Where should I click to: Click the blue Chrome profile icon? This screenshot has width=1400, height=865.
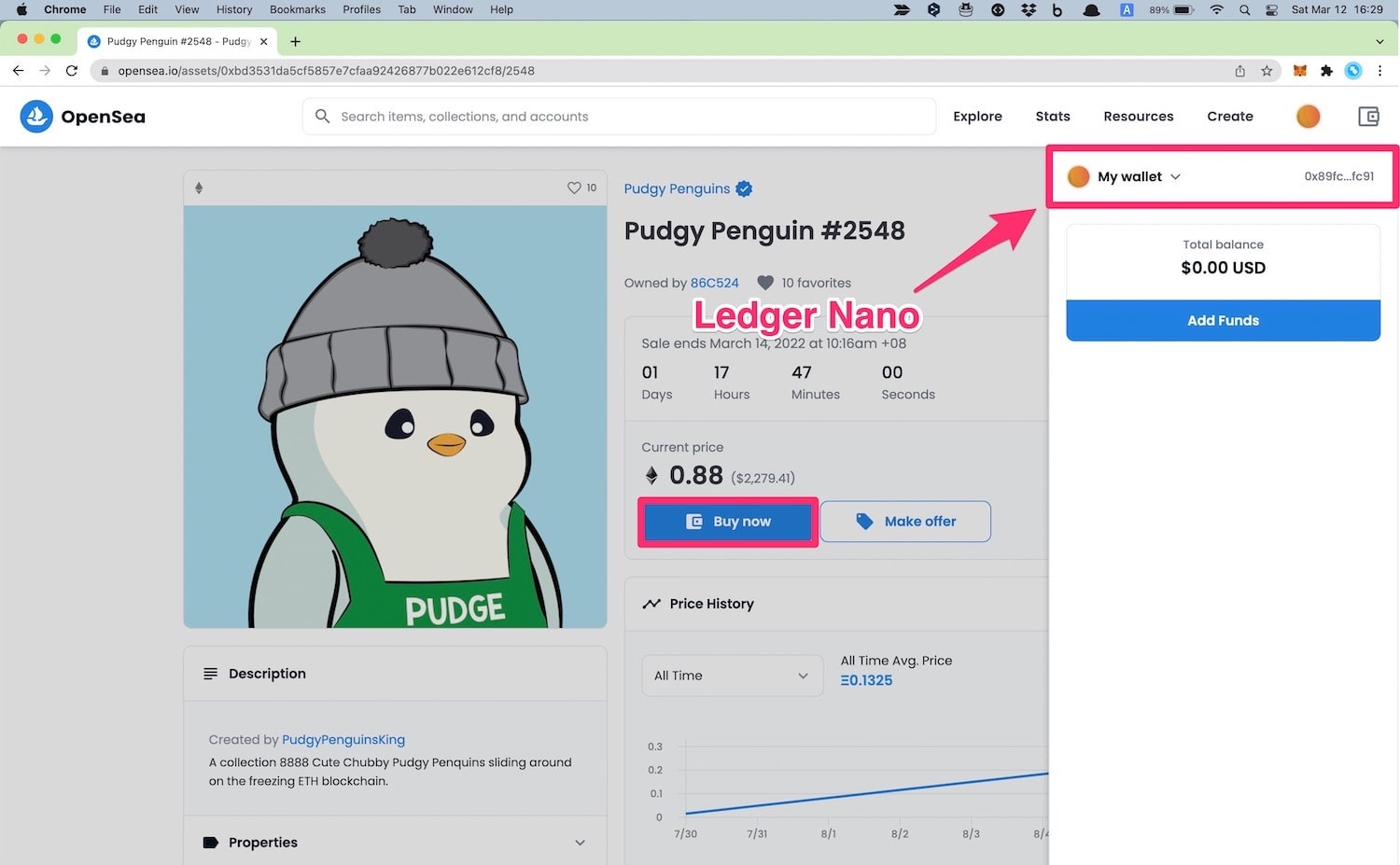coord(1353,71)
